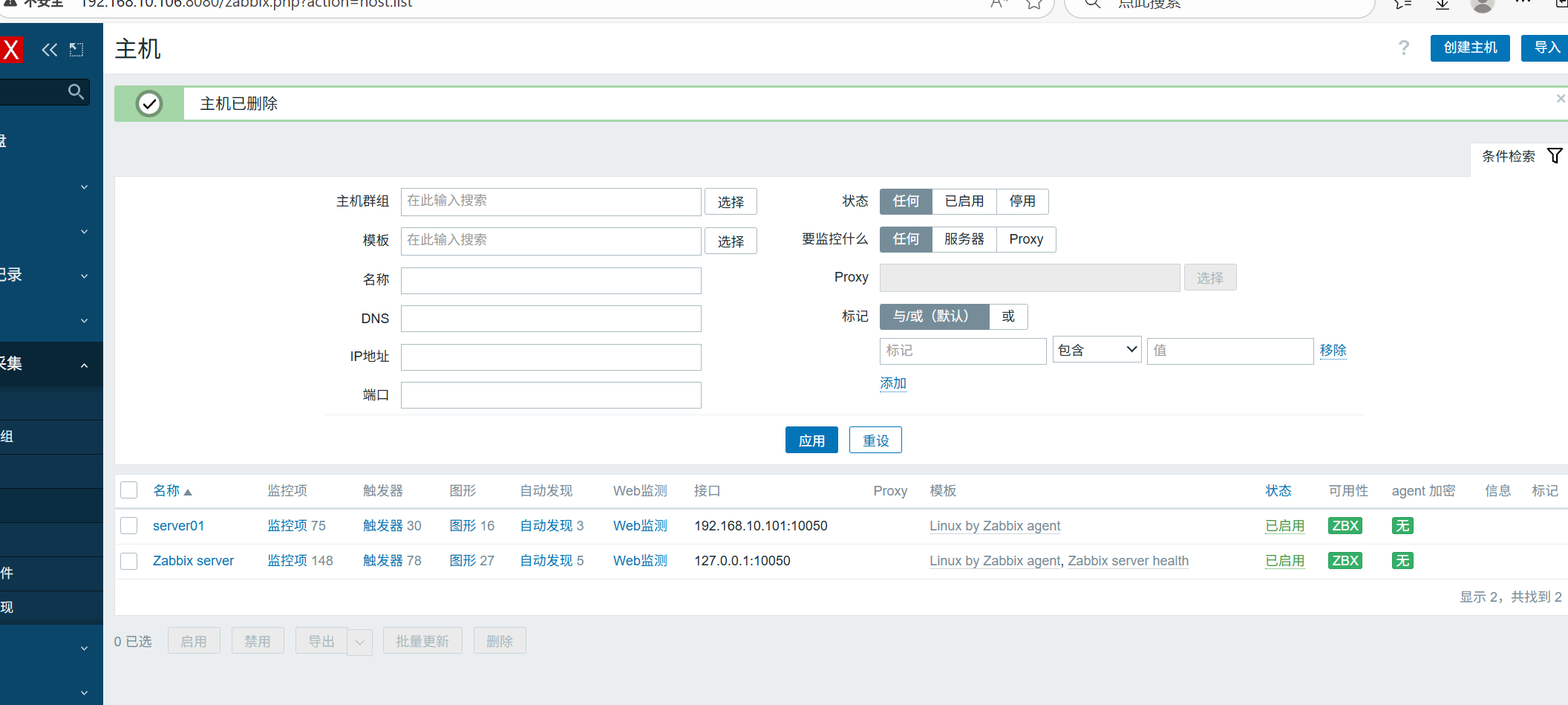
Task: Close the host deleted message
Action: pyautogui.click(x=1561, y=98)
